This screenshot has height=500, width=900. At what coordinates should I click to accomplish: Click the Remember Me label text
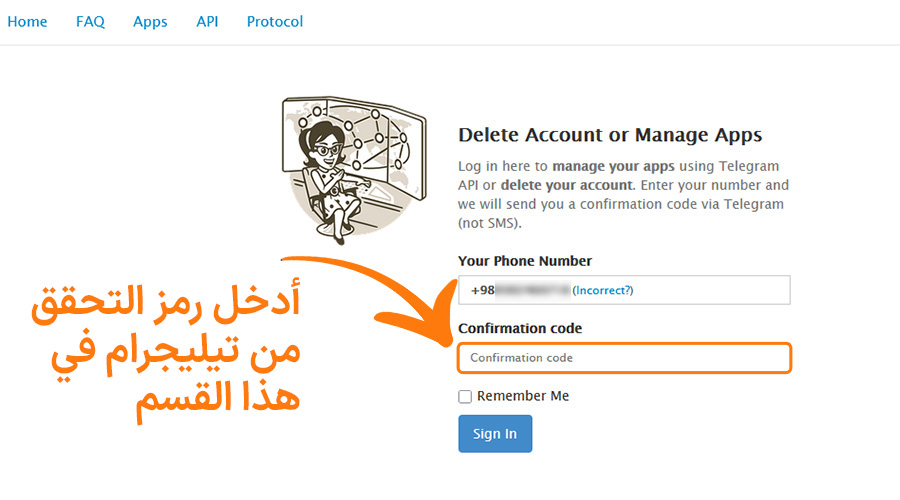[x=523, y=396]
